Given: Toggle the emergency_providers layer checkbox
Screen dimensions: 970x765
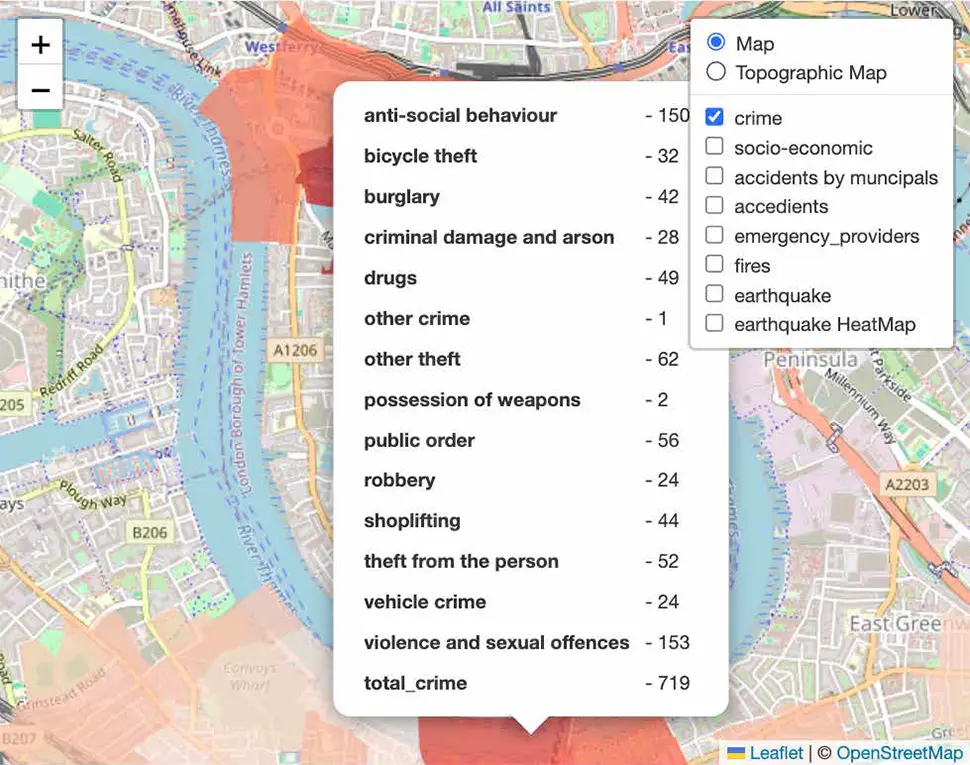Looking at the screenshot, I should click(x=714, y=234).
